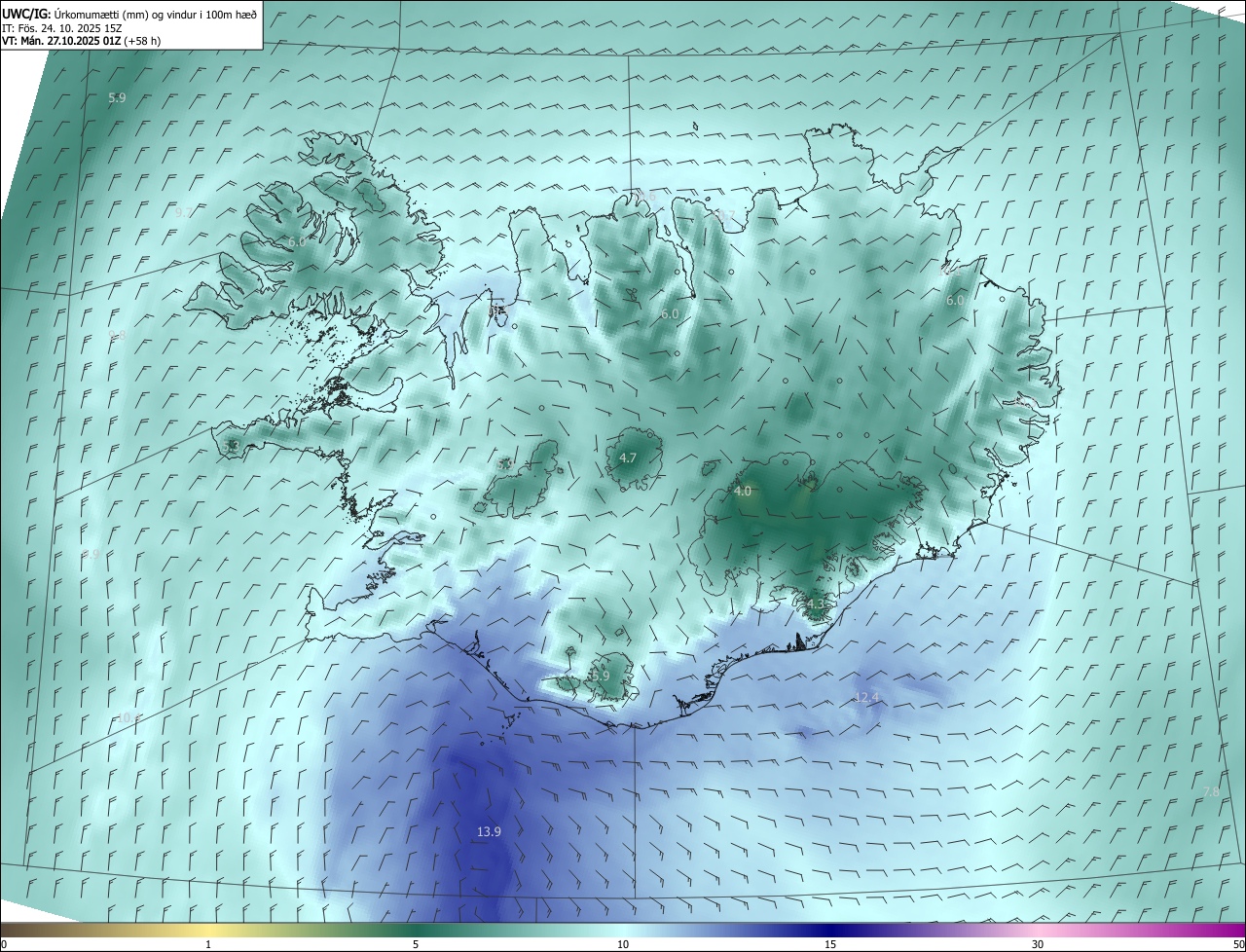Click the 1 tick on the color scale
This screenshot has width=1246, height=952.
tap(209, 944)
